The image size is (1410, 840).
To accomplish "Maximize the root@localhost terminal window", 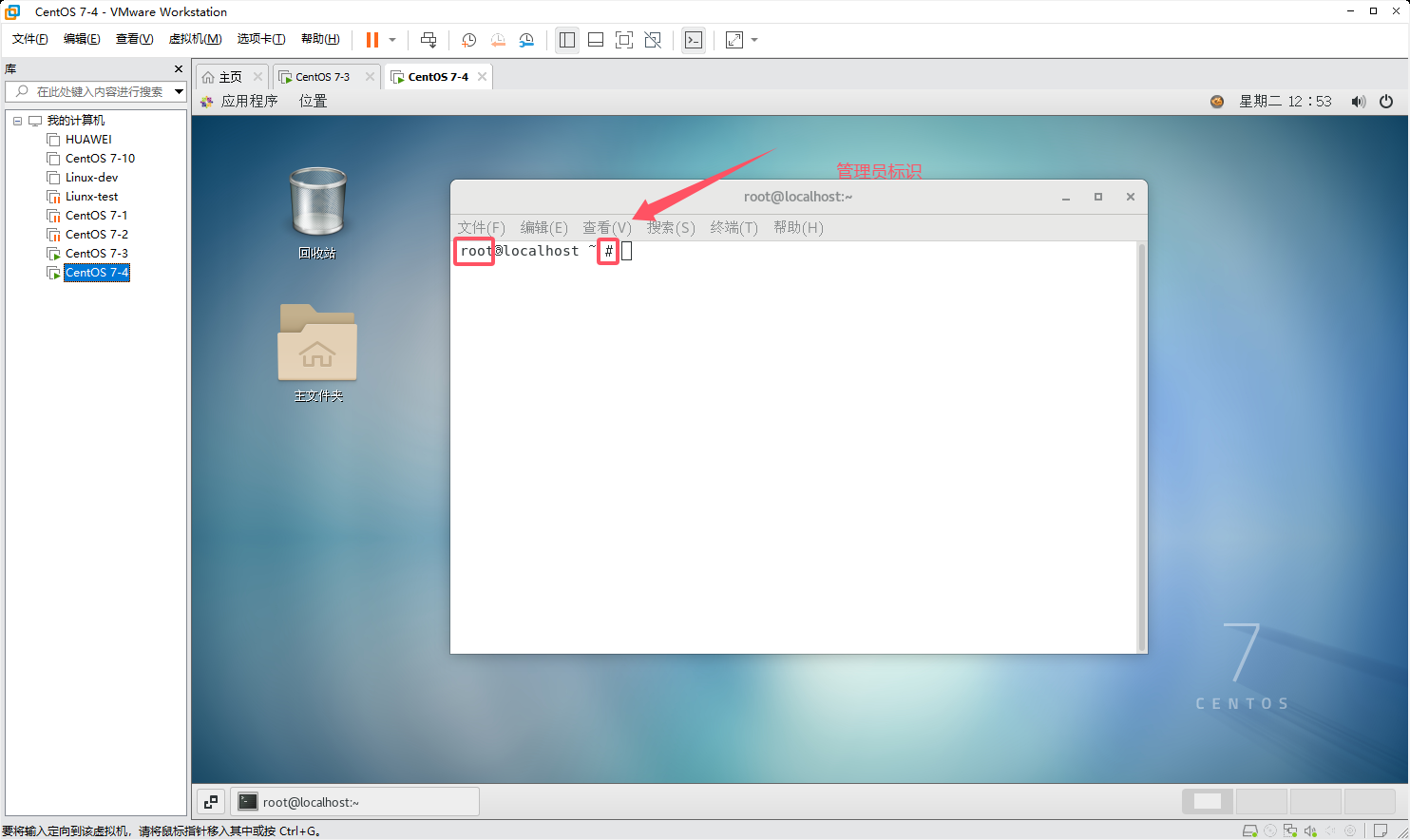I will coord(1098,197).
